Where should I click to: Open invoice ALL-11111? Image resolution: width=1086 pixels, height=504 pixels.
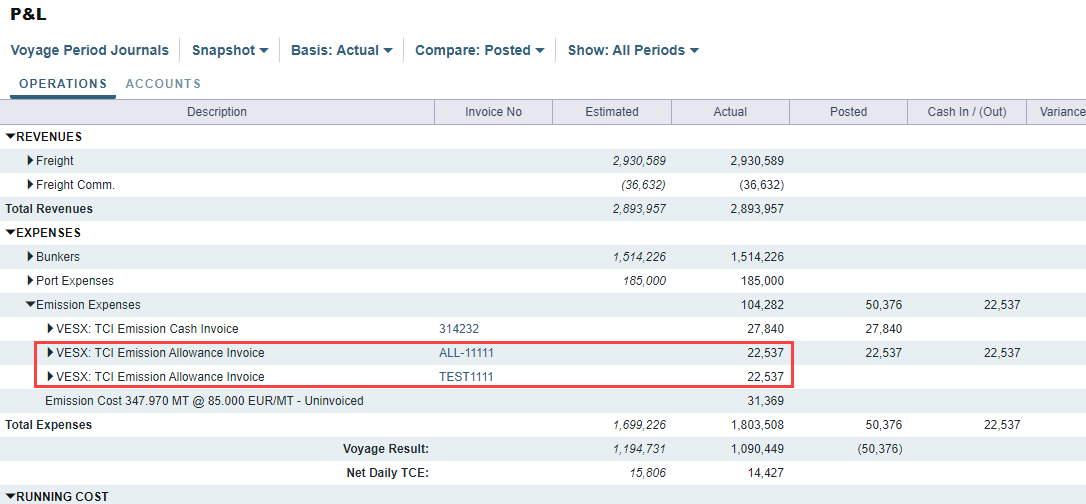click(x=466, y=353)
